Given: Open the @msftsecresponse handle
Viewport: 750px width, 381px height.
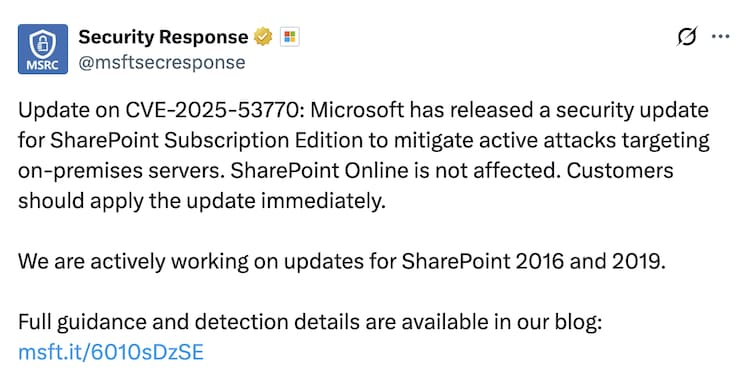Looking at the screenshot, I should tap(162, 62).
